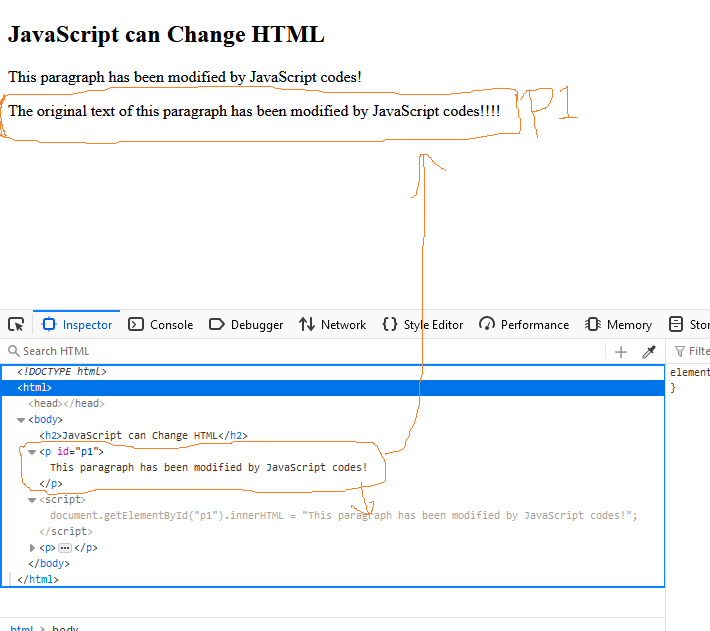
Task: Open the Inspector tab
Action: 77,325
